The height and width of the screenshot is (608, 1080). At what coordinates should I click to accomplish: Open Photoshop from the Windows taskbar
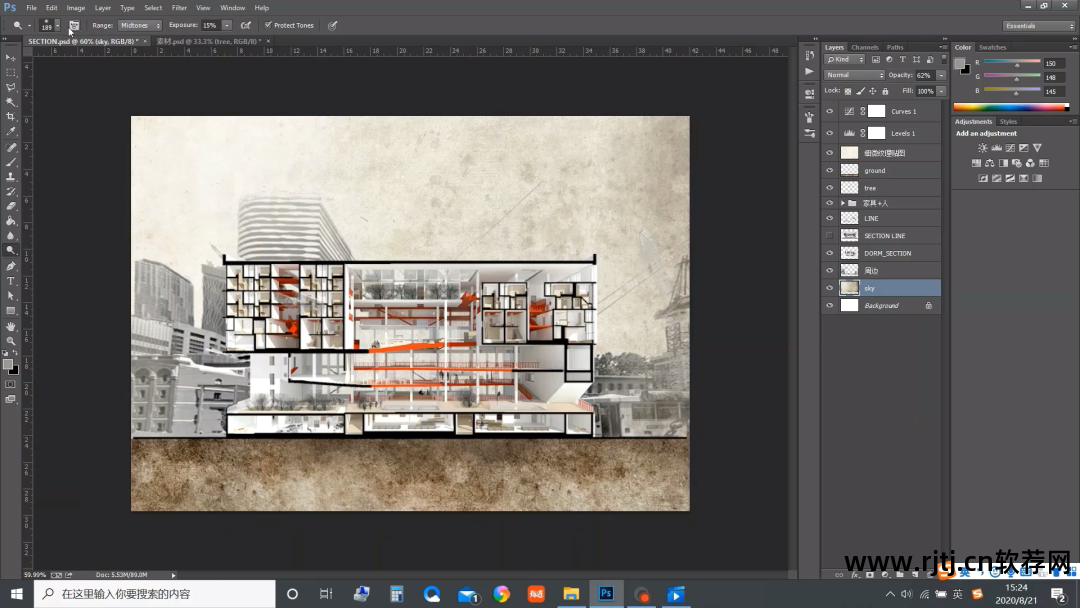coord(606,594)
